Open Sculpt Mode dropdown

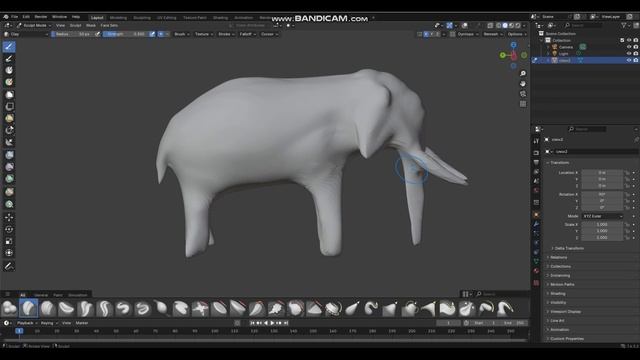coord(34,25)
